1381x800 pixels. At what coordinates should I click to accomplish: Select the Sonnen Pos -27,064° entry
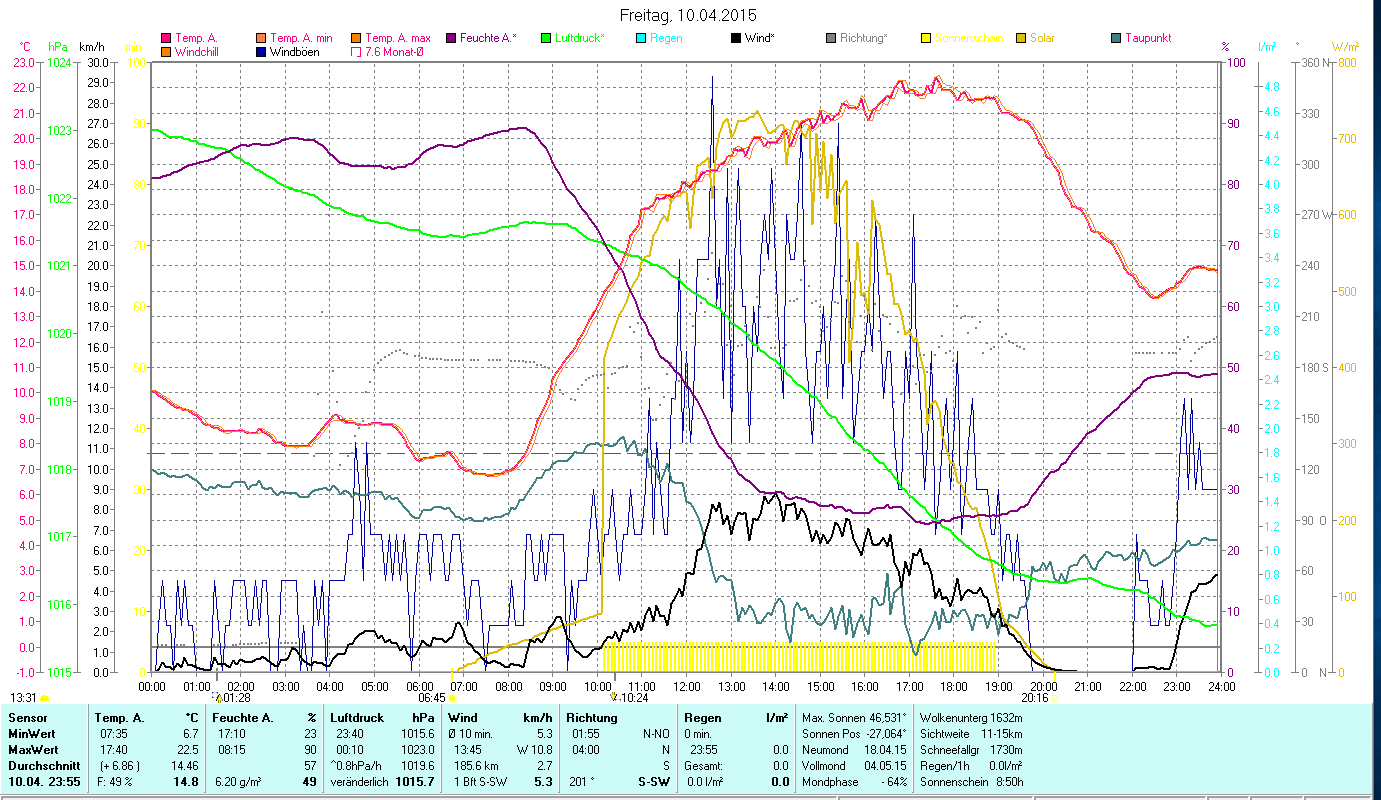[x=855, y=734]
